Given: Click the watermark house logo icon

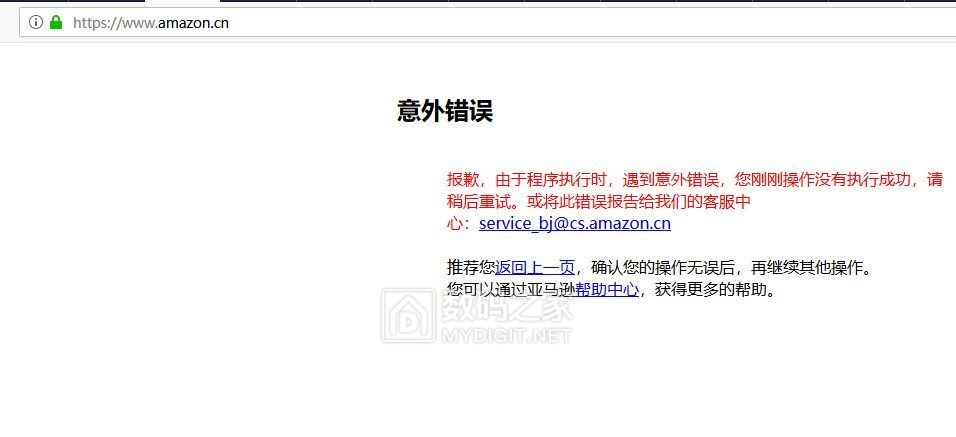Looking at the screenshot, I should pos(408,315).
